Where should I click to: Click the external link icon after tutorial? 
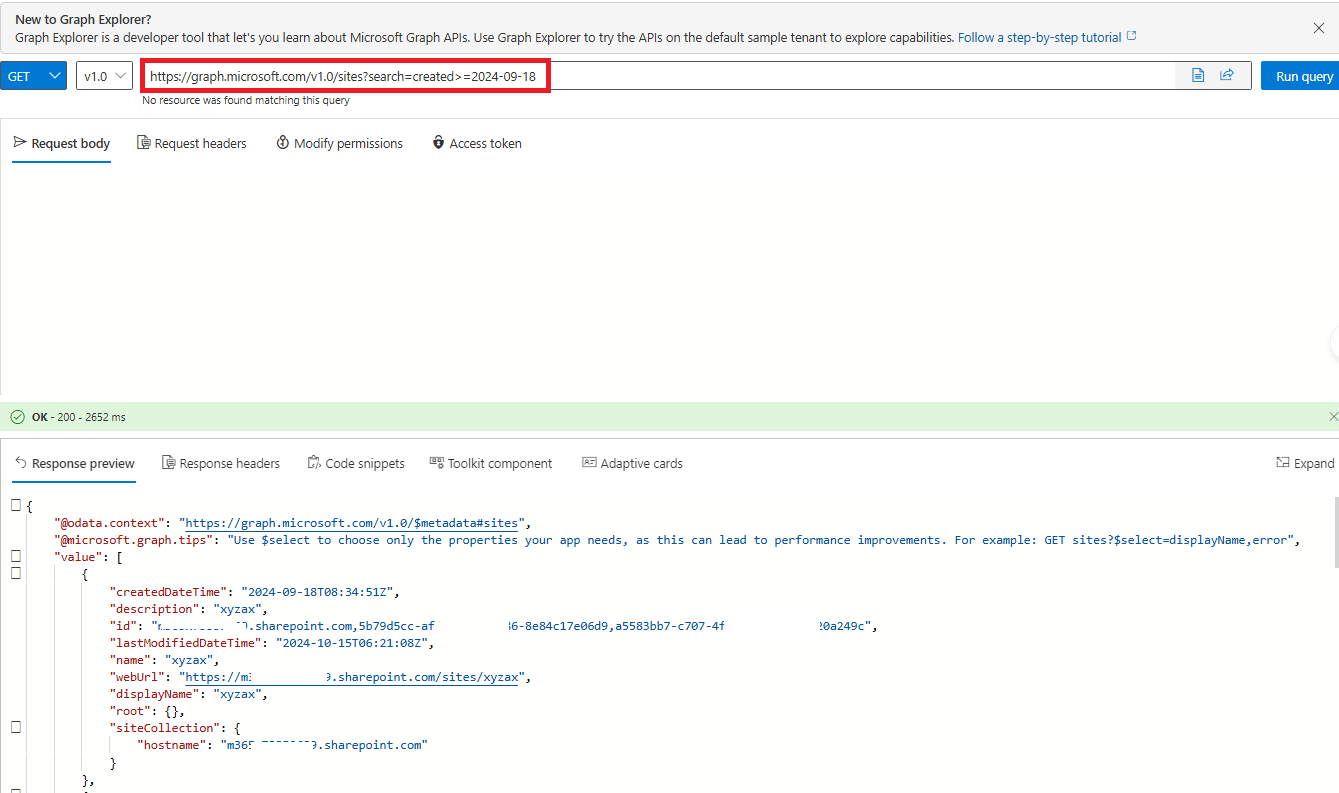pos(1132,37)
